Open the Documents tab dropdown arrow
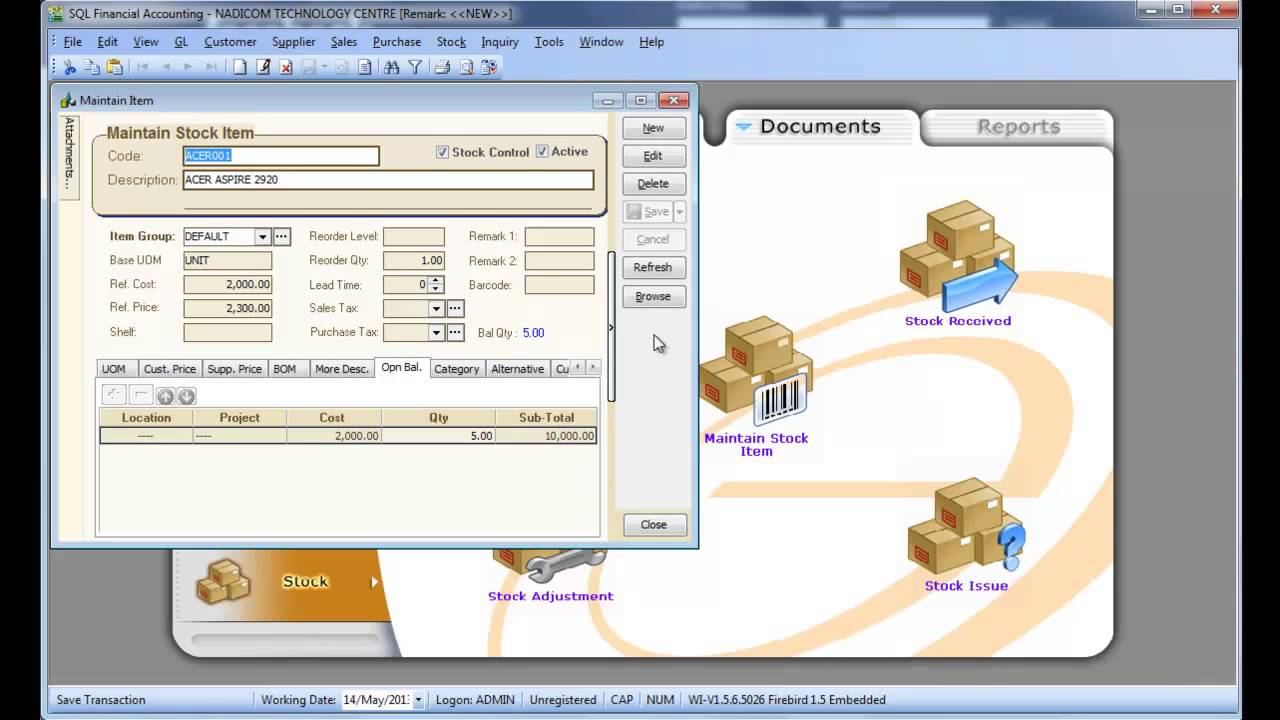This screenshot has width=1280, height=720. pyautogui.click(x=743, y=127)
